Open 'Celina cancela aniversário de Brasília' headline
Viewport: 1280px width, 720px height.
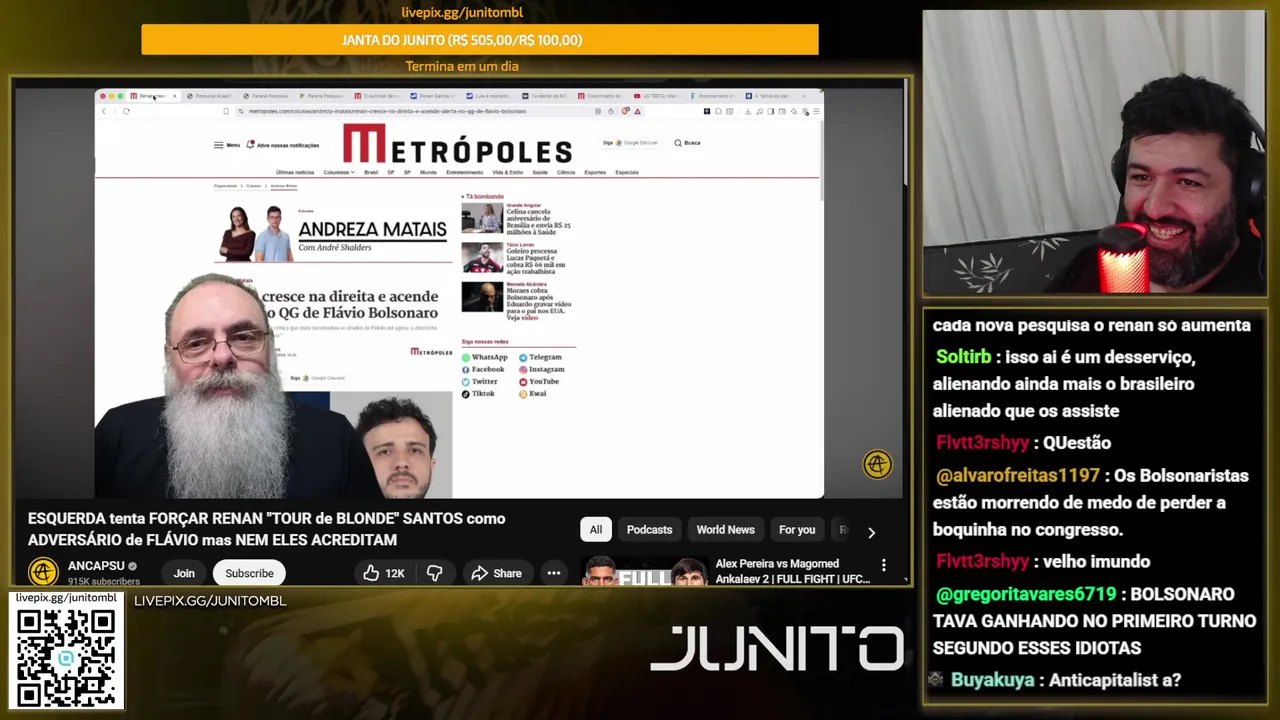[x=538, y=222]
